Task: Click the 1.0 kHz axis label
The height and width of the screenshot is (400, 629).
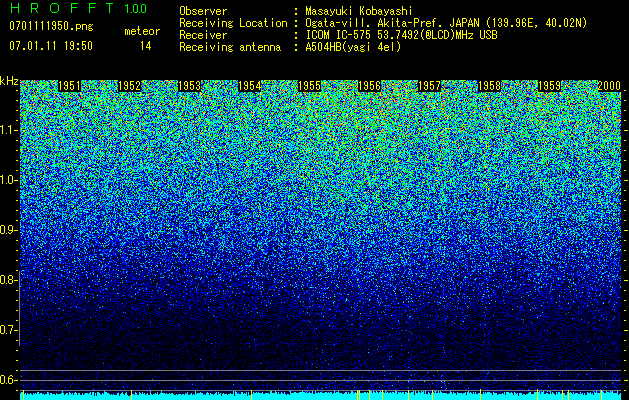Action: [9, 180]
